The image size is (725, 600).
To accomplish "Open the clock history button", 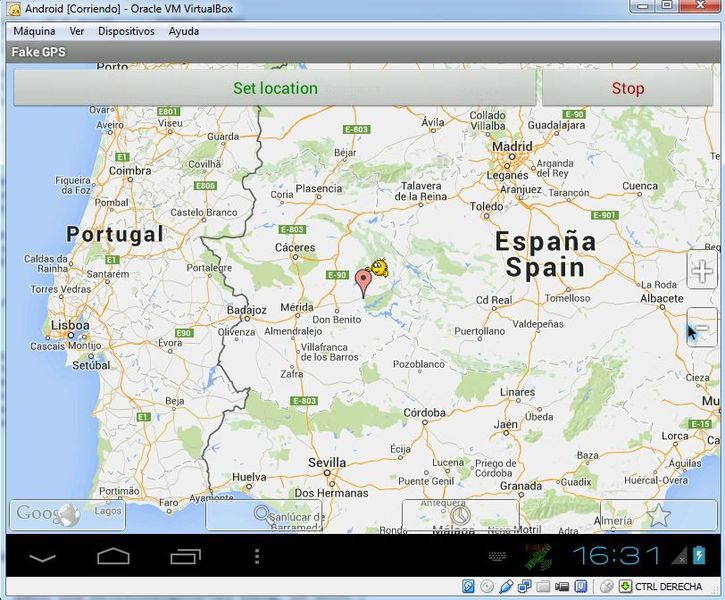I will coord(460,514).
